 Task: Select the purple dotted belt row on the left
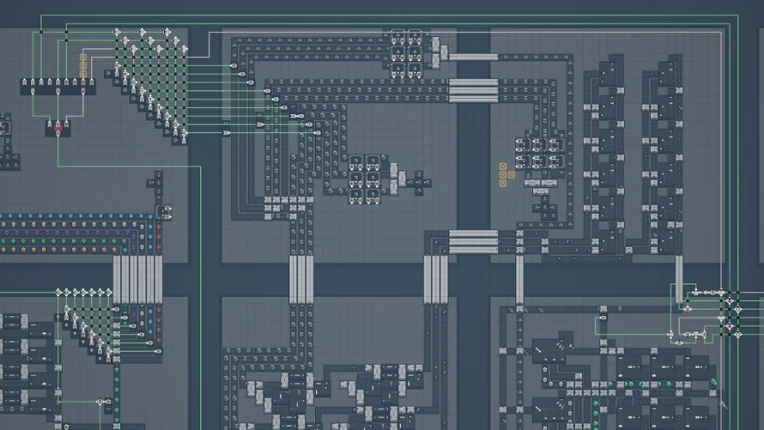pyautogui.click(x=66, y=233)
